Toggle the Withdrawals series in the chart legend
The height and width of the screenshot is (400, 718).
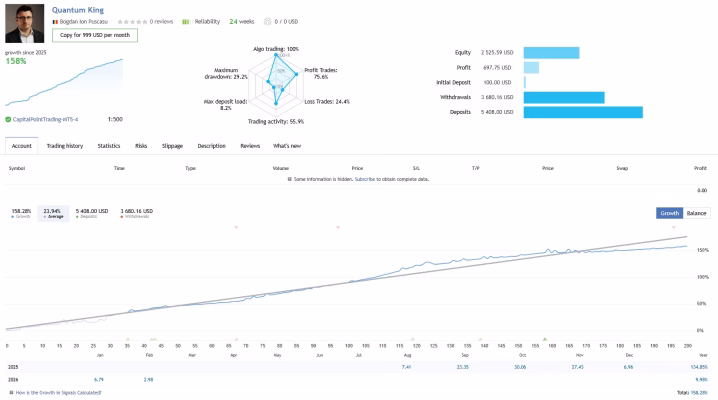pyautogui.click(x=136, y=213)
